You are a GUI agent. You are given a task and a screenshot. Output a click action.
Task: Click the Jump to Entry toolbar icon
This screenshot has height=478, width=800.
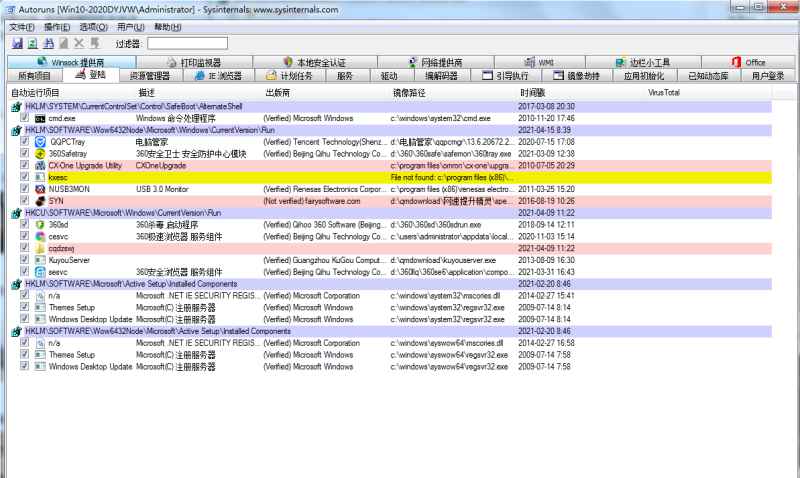coord(95,43)
